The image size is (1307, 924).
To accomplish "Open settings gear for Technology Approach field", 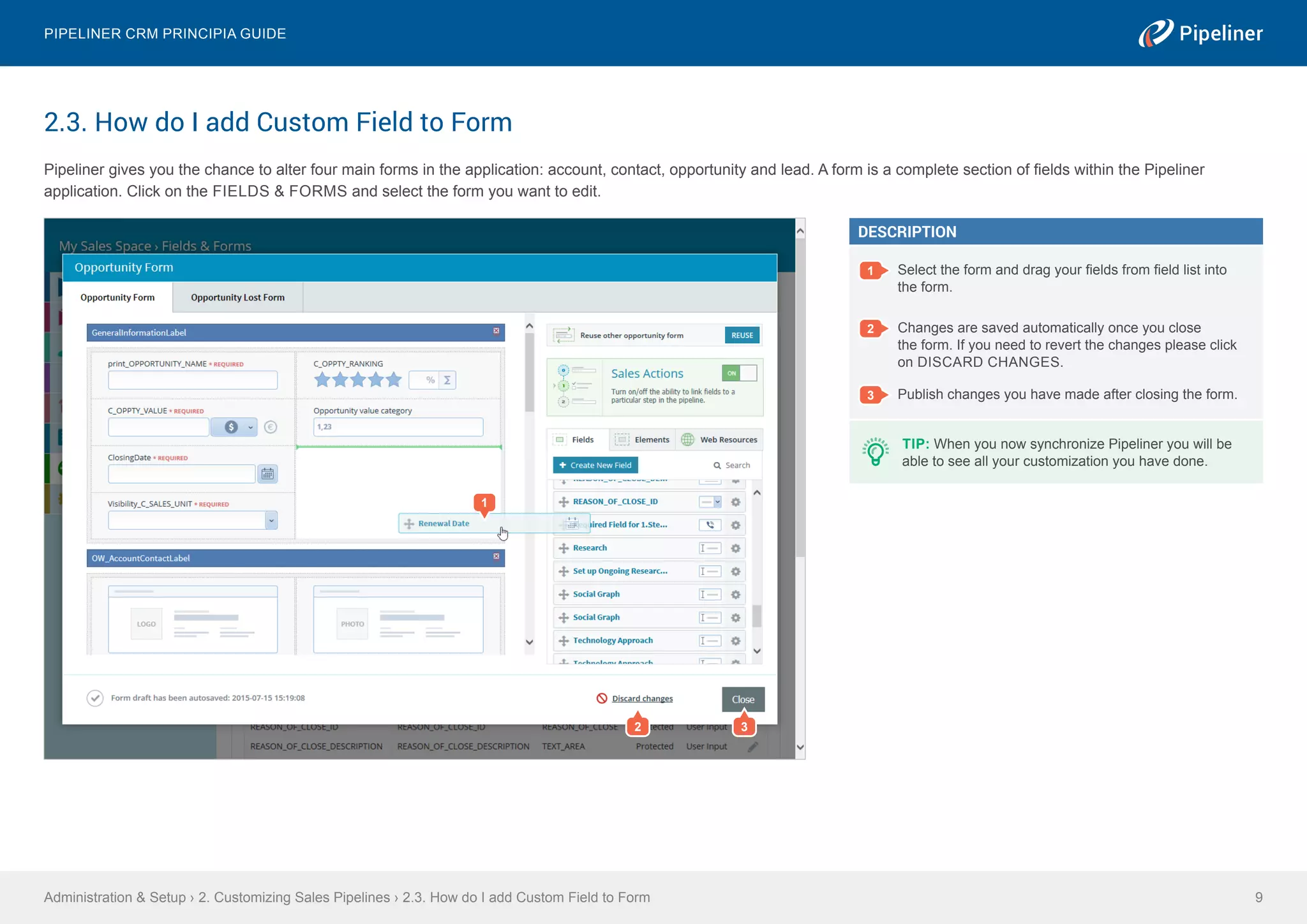I will [735, 641].
